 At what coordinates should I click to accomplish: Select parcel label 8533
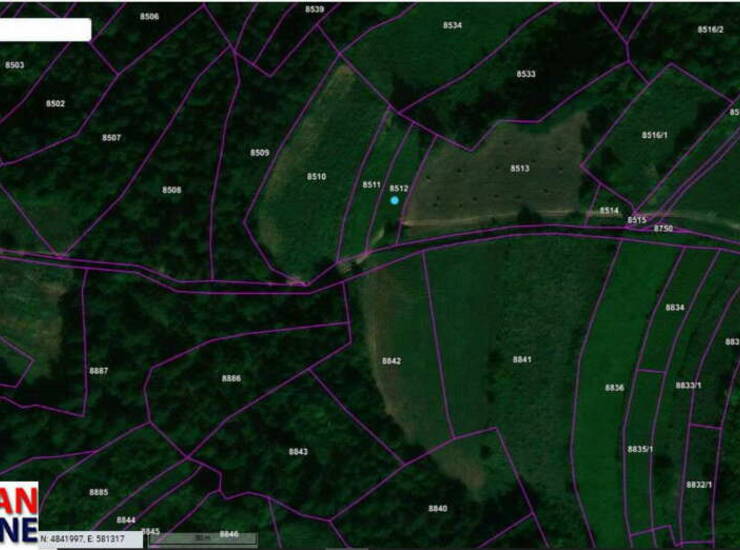tap(526, 74)
